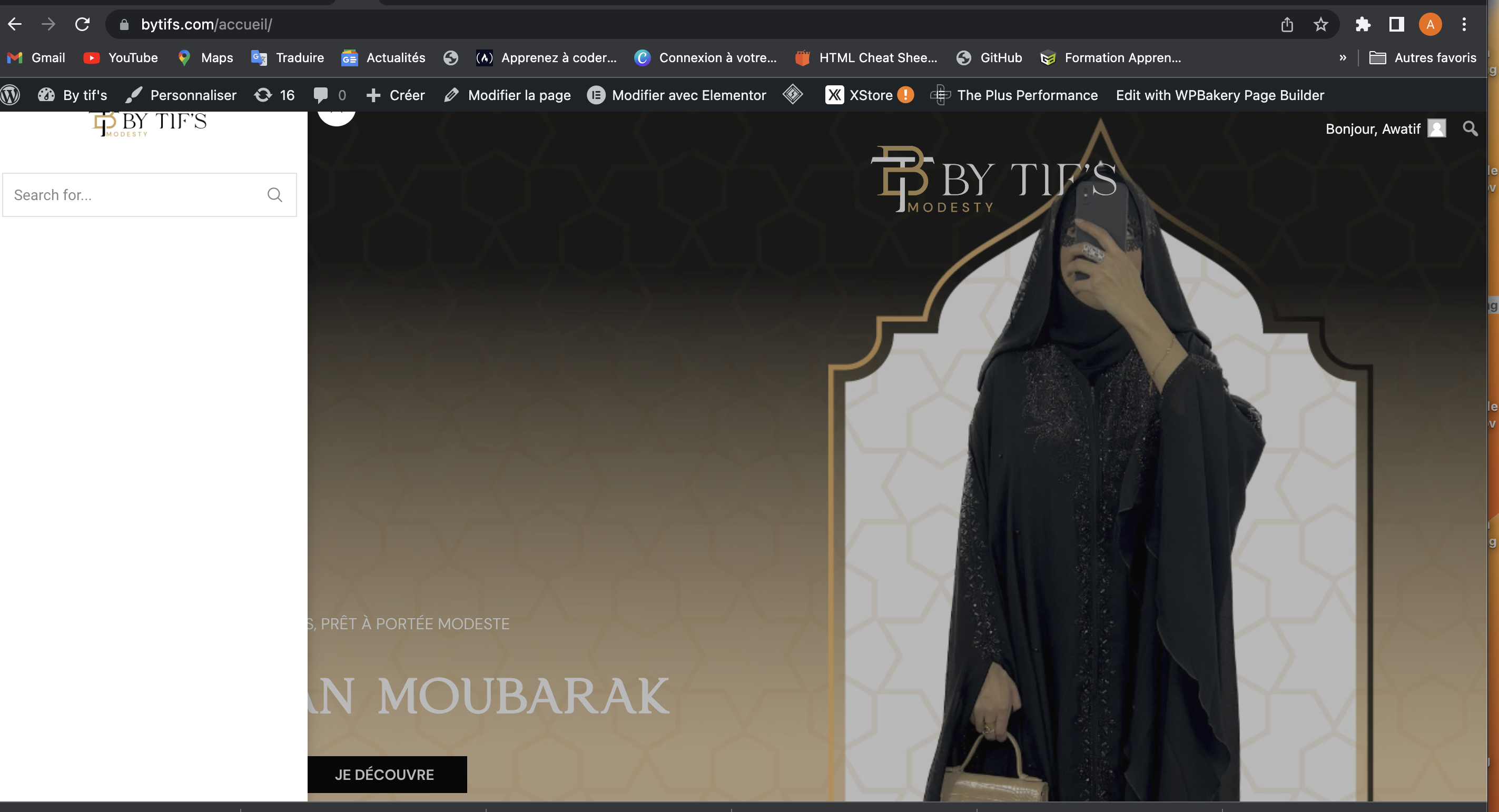Bookmark this page with star icon
This screenshot has width=1499, height=812.
point(1320,24)
